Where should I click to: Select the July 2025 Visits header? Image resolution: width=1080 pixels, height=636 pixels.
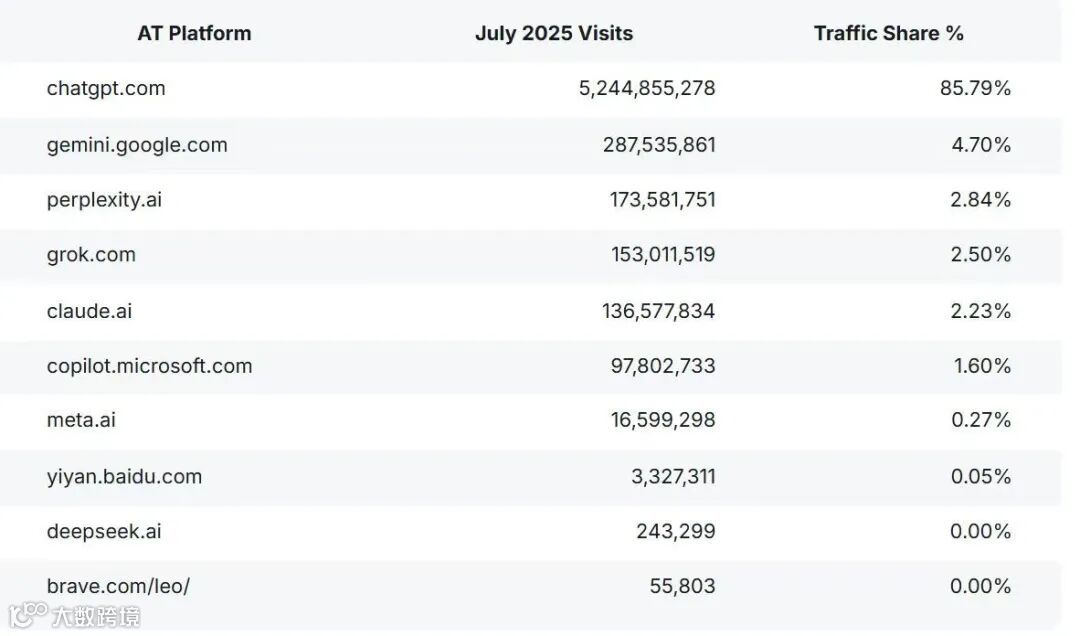[x=553, y=33]
